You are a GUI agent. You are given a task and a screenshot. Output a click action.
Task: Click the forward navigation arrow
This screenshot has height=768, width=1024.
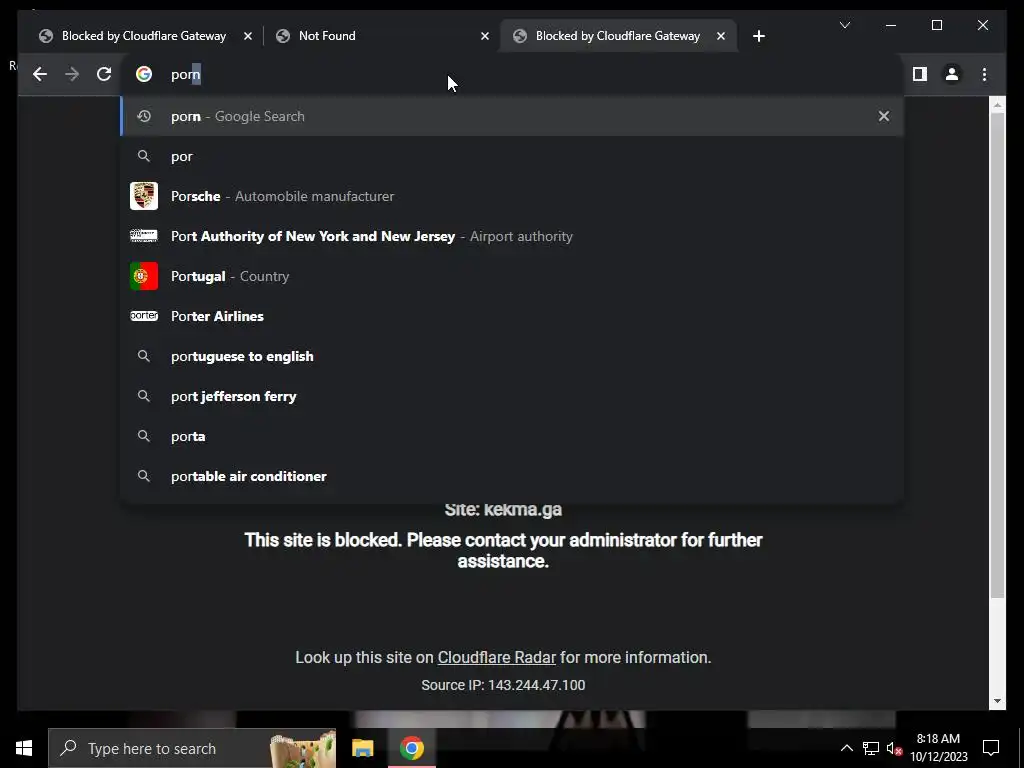tap(72, 74)
